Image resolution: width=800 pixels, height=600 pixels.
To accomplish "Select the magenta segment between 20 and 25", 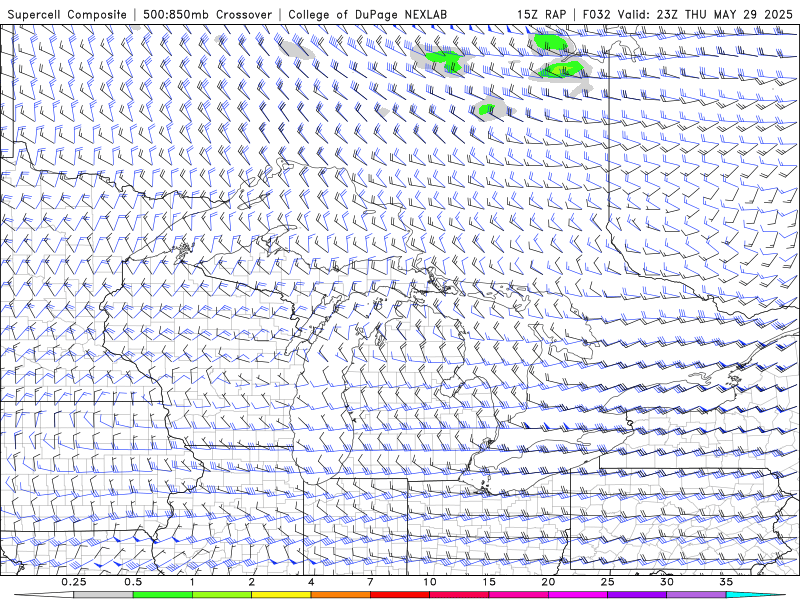I will pyautogui.click(x=578, y=595).
